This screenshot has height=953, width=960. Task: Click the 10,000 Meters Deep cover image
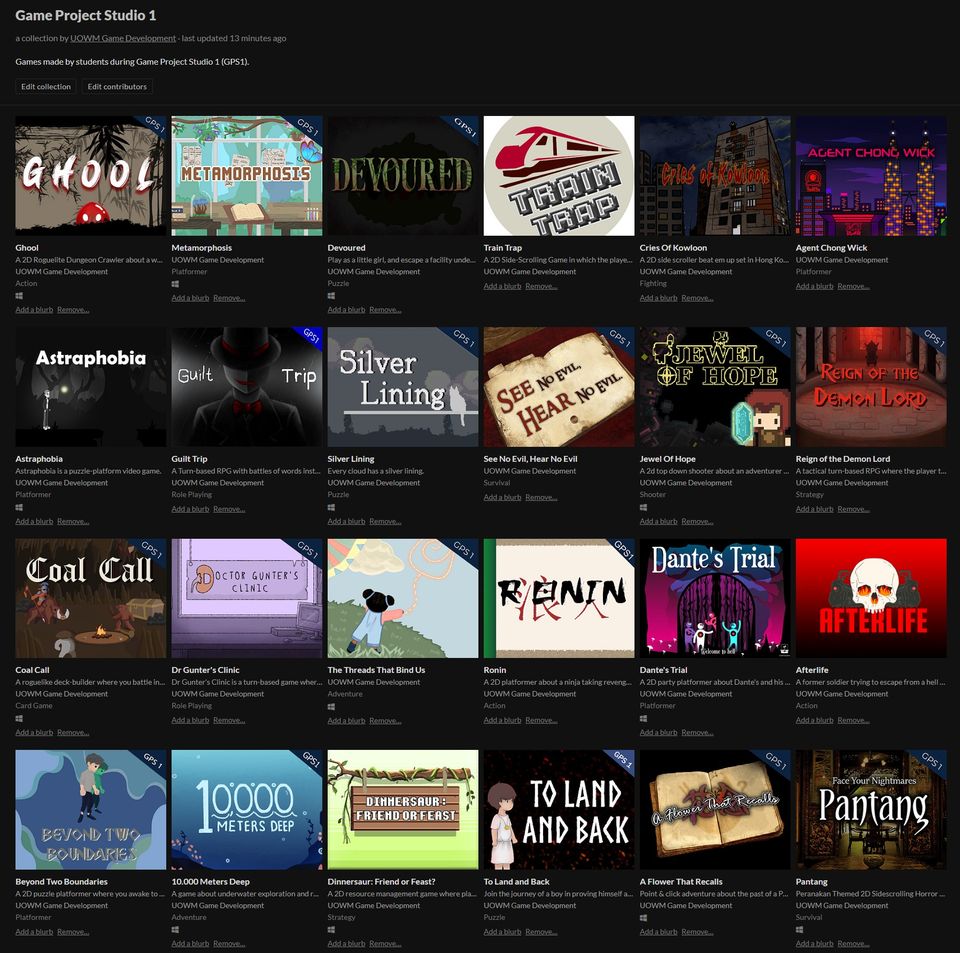(x=247, y=810)
